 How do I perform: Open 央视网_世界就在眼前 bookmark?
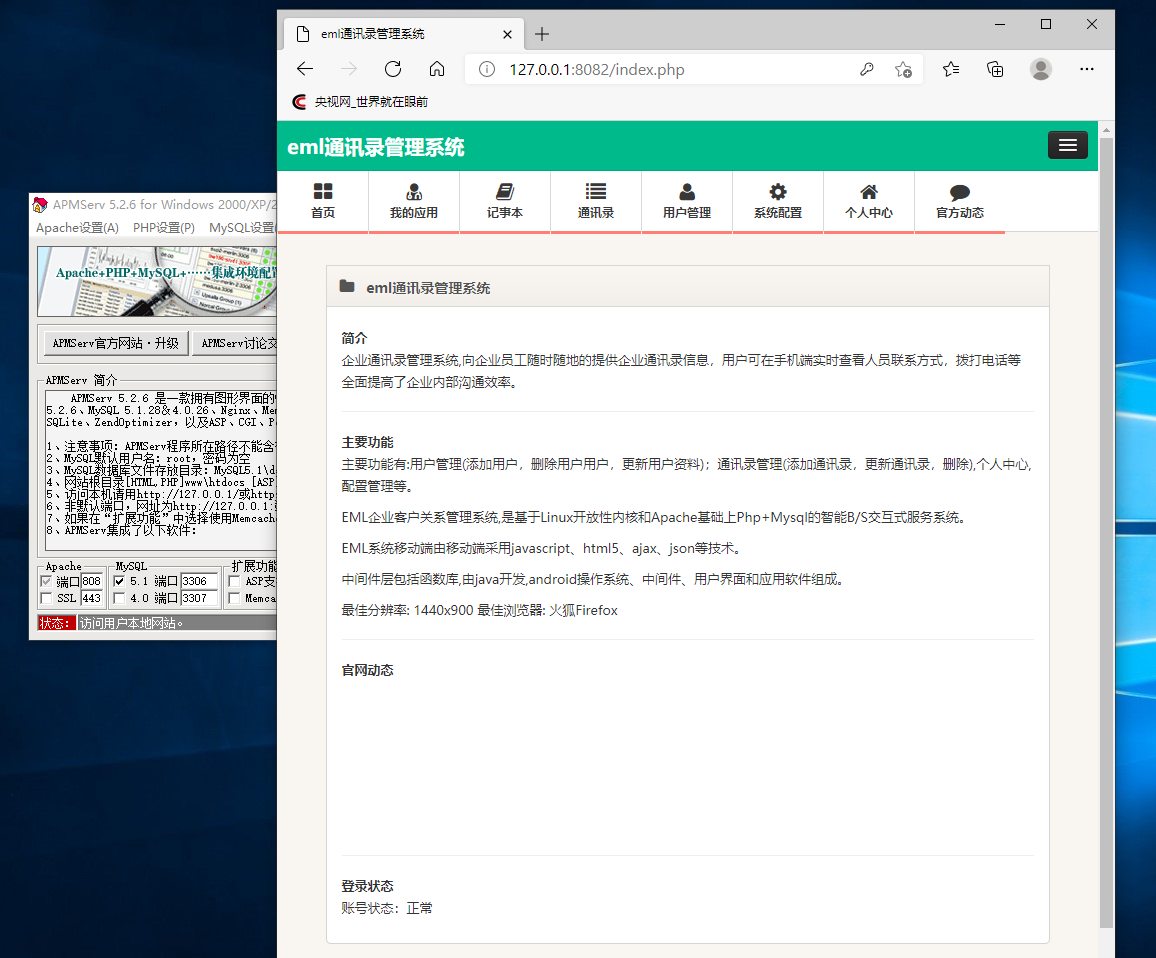pos(361,102)
